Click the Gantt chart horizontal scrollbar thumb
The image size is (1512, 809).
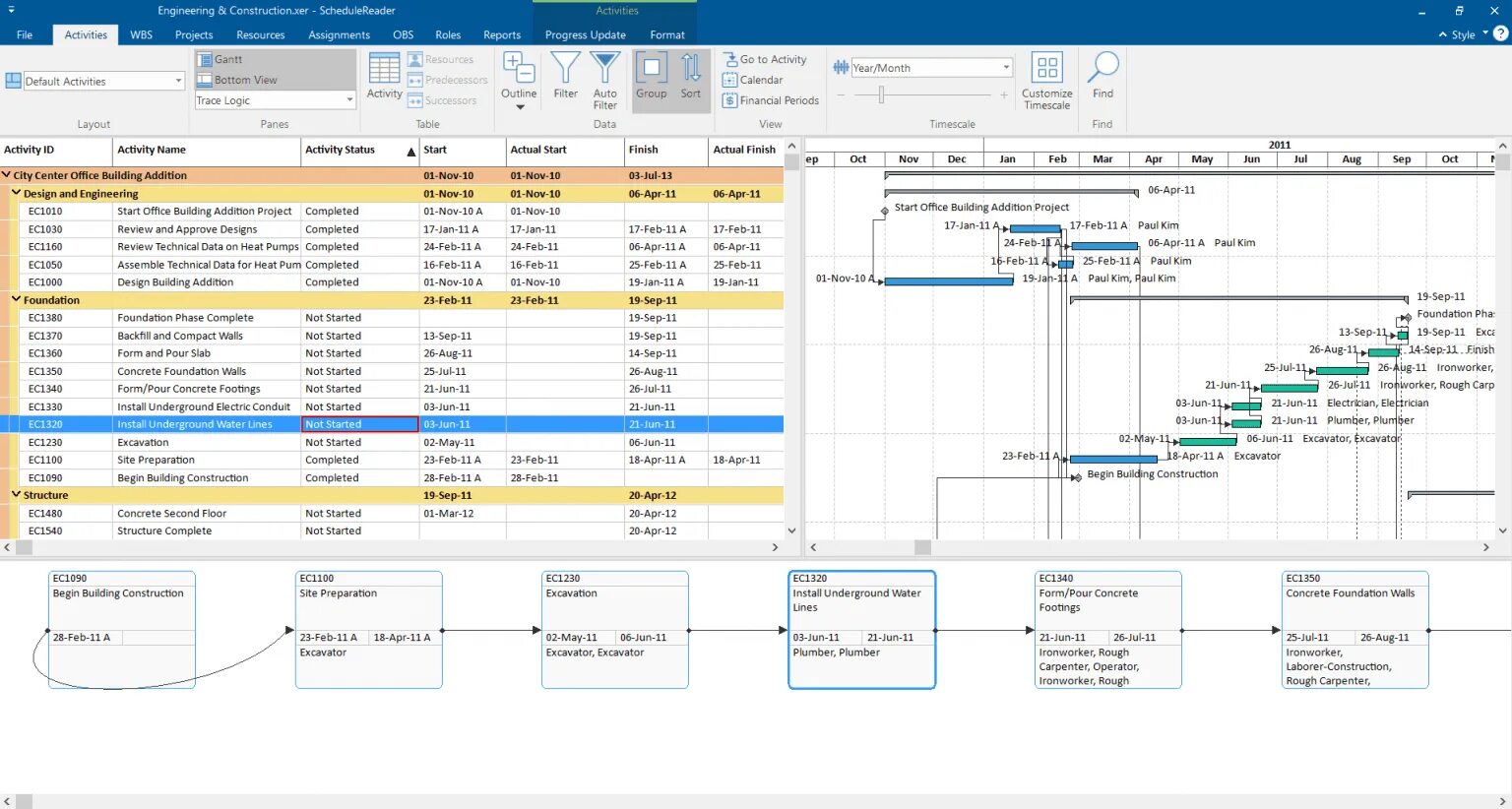coord(922,547)
